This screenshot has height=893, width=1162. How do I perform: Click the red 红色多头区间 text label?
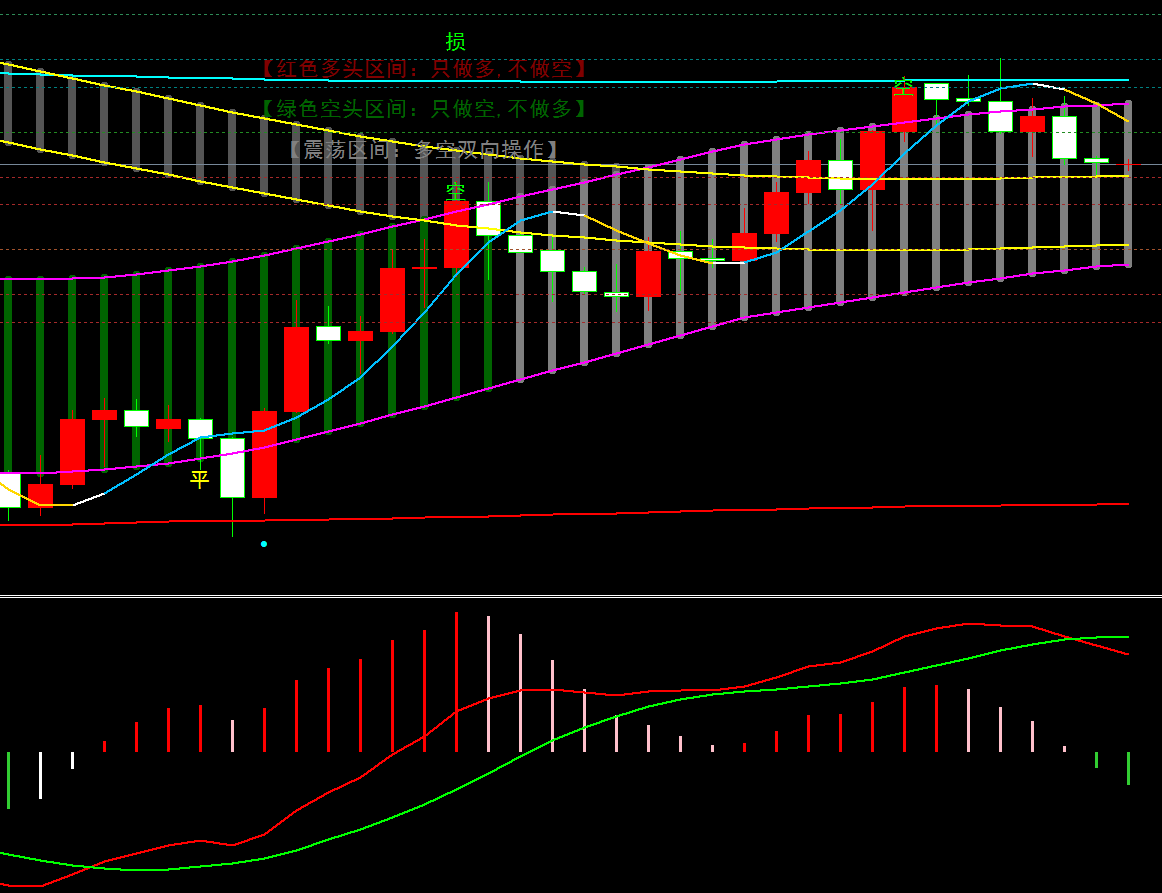[x=424, y=69]
